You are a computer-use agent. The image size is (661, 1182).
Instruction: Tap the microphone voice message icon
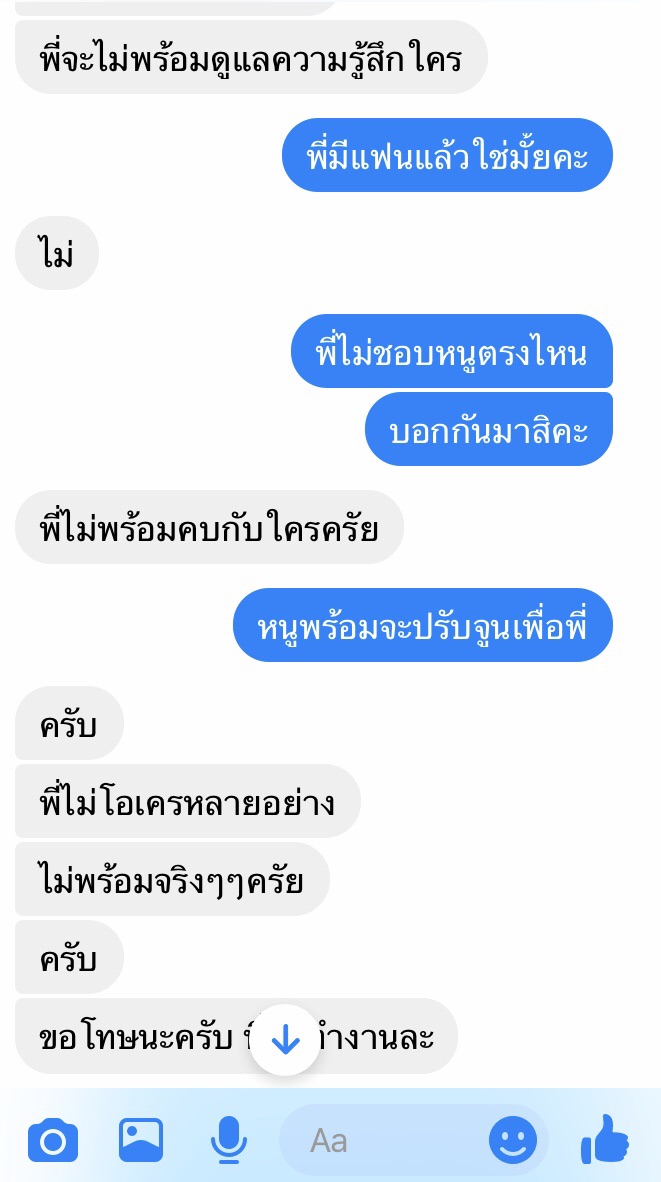229,1141
